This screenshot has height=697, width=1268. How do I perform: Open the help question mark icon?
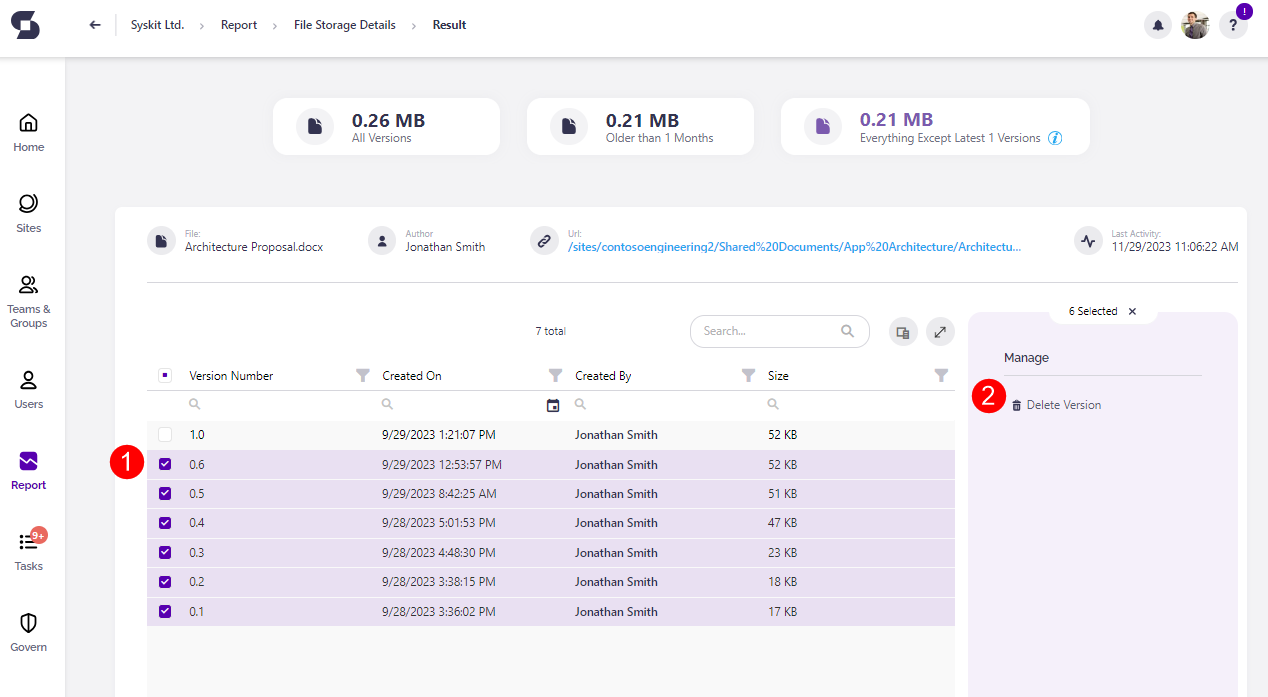tap(1233, 24)
